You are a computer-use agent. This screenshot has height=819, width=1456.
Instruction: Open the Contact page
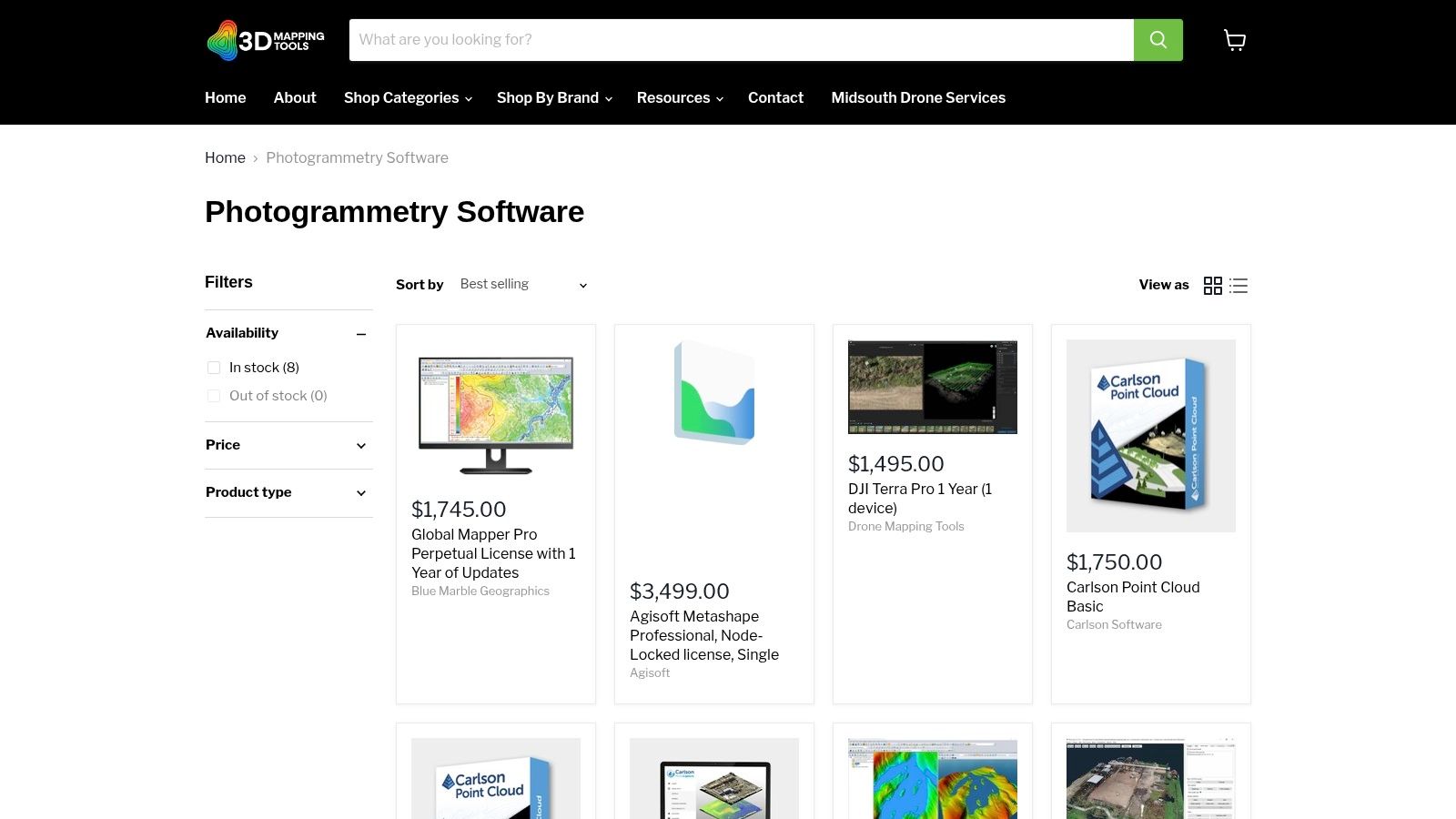(x=775, y=97)
